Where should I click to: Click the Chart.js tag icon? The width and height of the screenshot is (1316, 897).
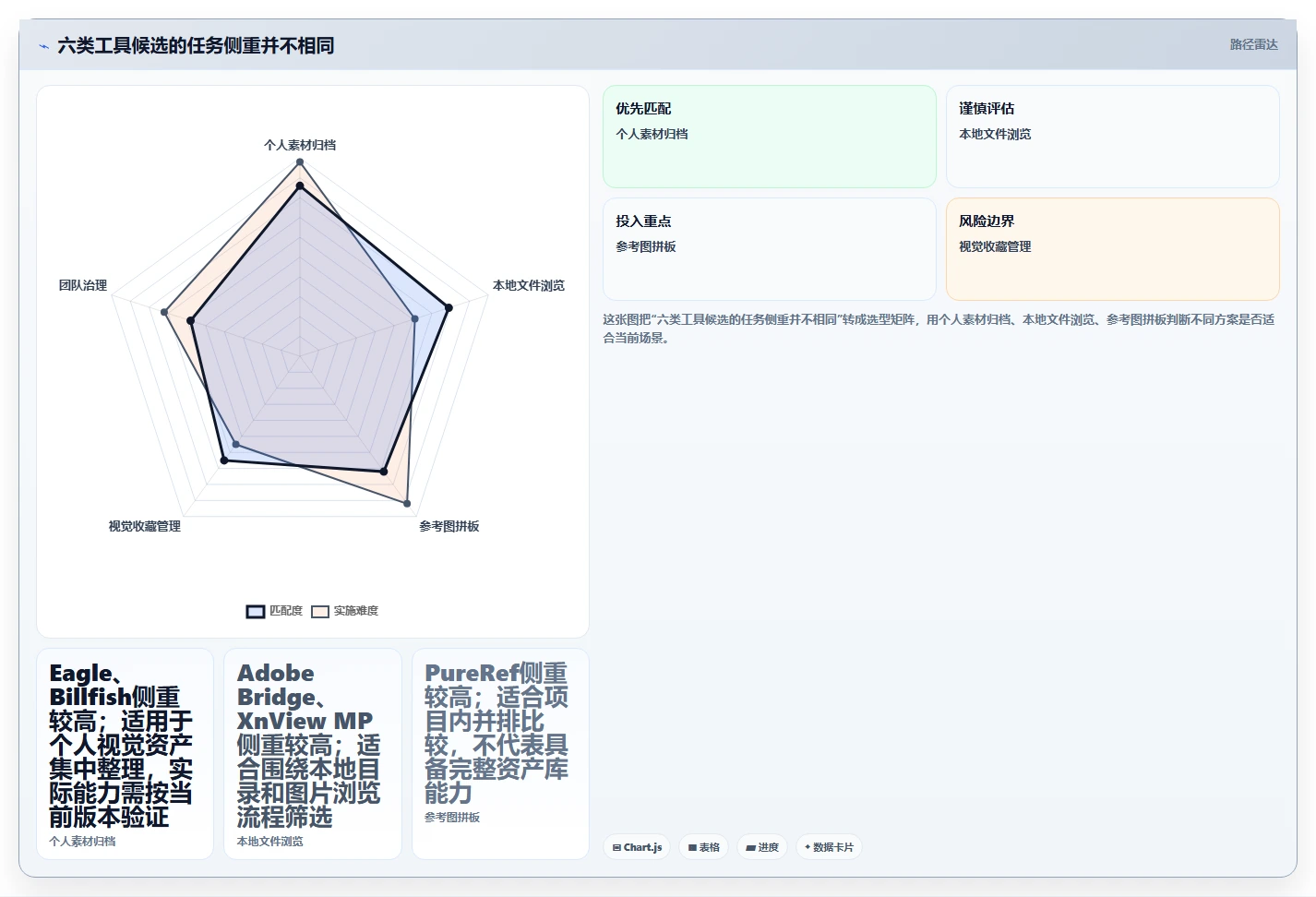point(616,847)
